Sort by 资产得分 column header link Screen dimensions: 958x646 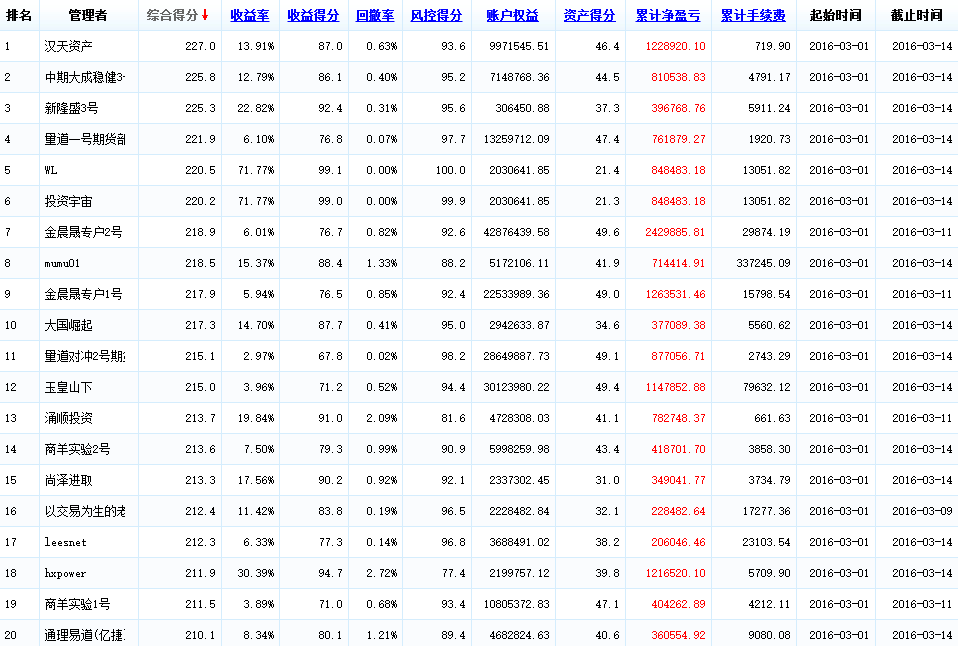(x=589, y=15)
